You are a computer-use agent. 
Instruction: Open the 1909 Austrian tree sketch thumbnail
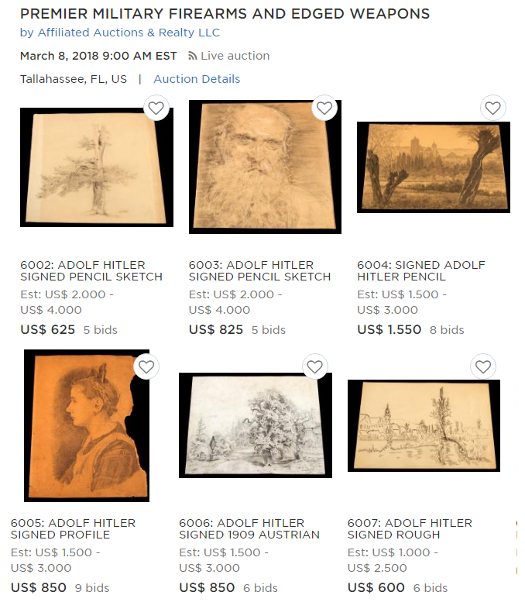pos(256,425)
